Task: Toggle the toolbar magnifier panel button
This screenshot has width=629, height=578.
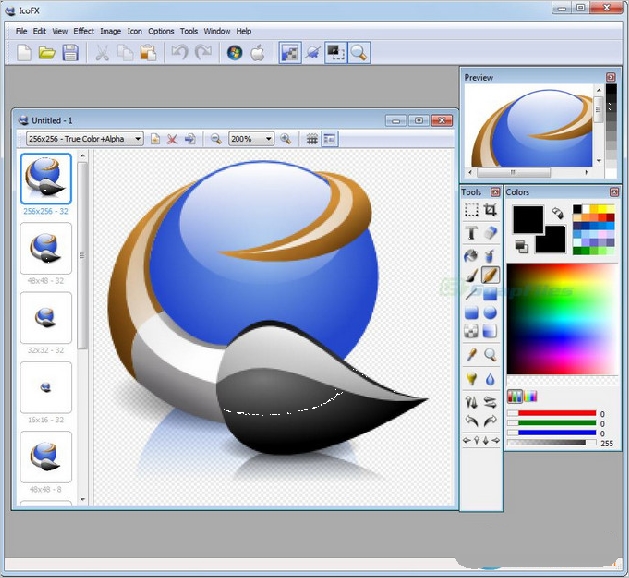Action: coord(358,53)
